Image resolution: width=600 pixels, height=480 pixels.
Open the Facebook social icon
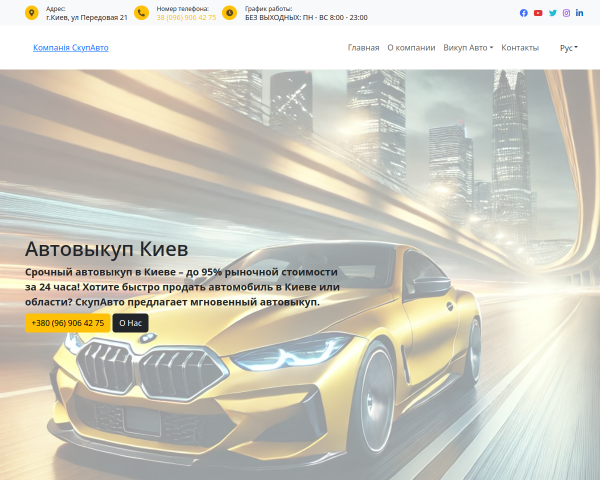(523, 13)
